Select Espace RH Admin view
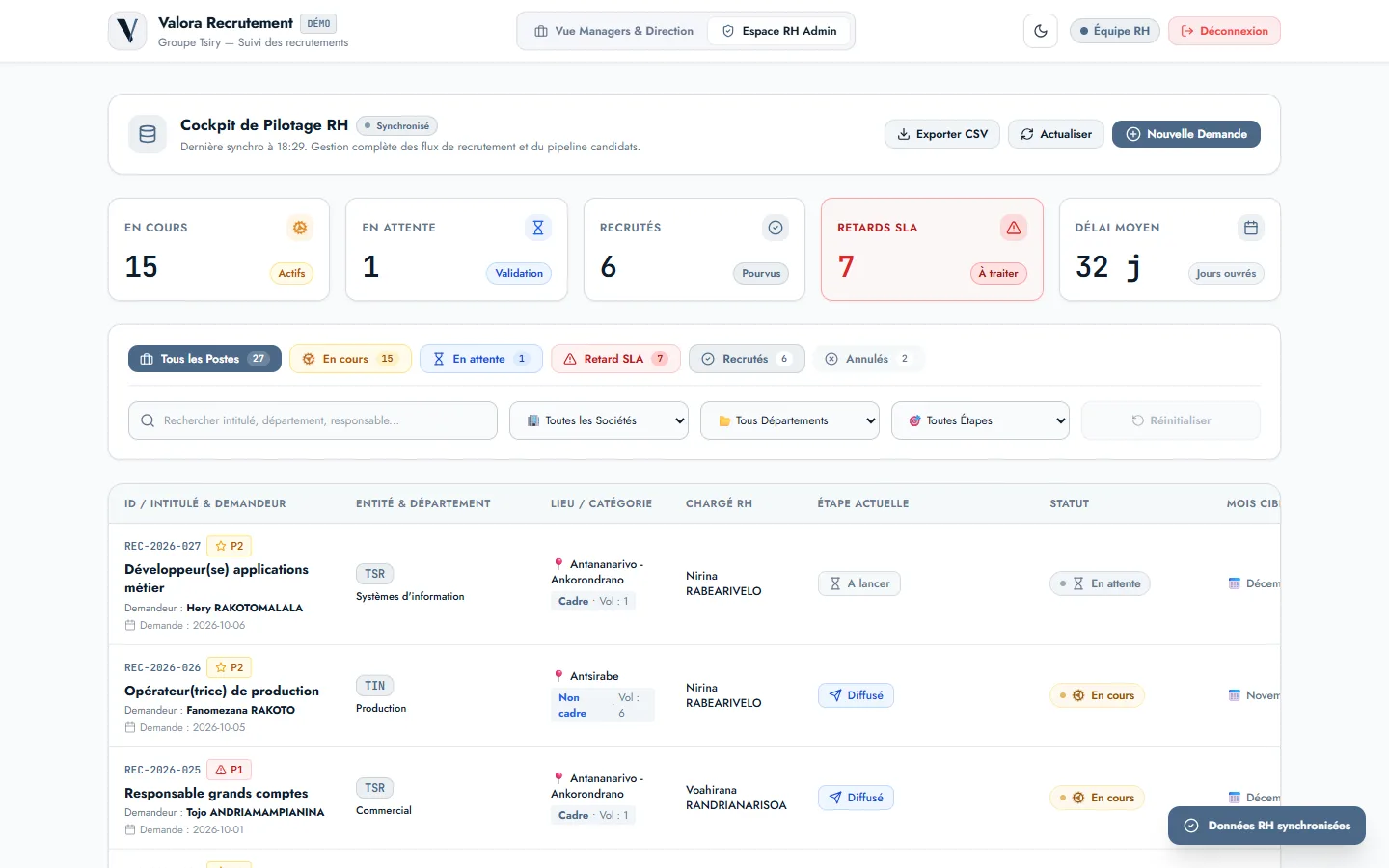1389x868 pixels. click(x=779, y=31)
